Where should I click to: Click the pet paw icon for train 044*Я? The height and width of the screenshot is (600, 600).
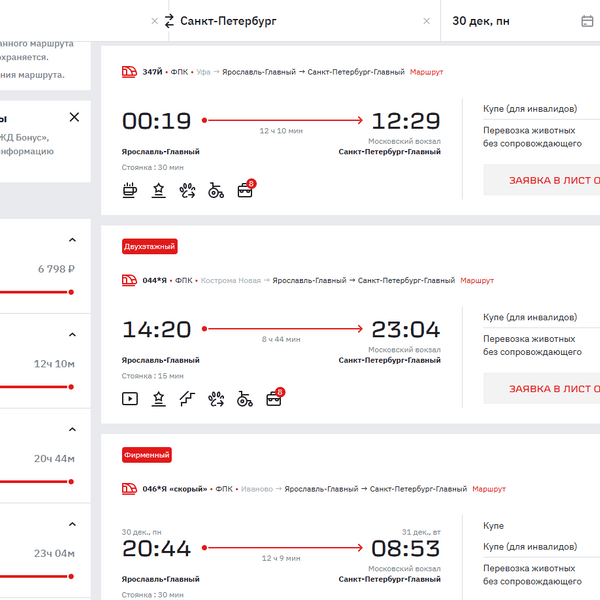coord(216,399)
